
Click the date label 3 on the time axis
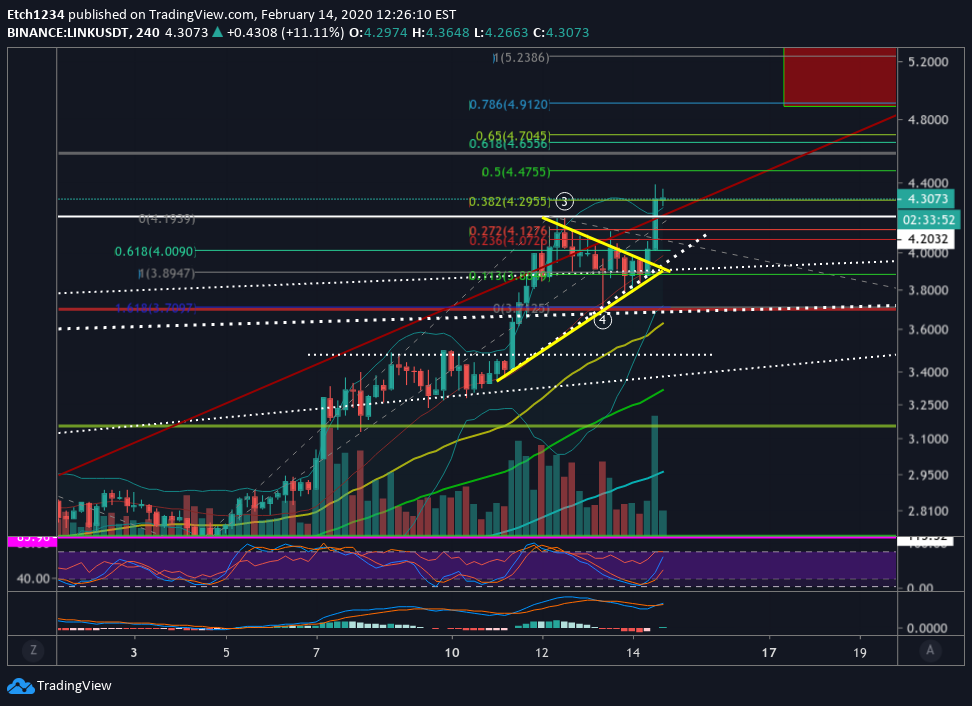(x=133, y=652)
